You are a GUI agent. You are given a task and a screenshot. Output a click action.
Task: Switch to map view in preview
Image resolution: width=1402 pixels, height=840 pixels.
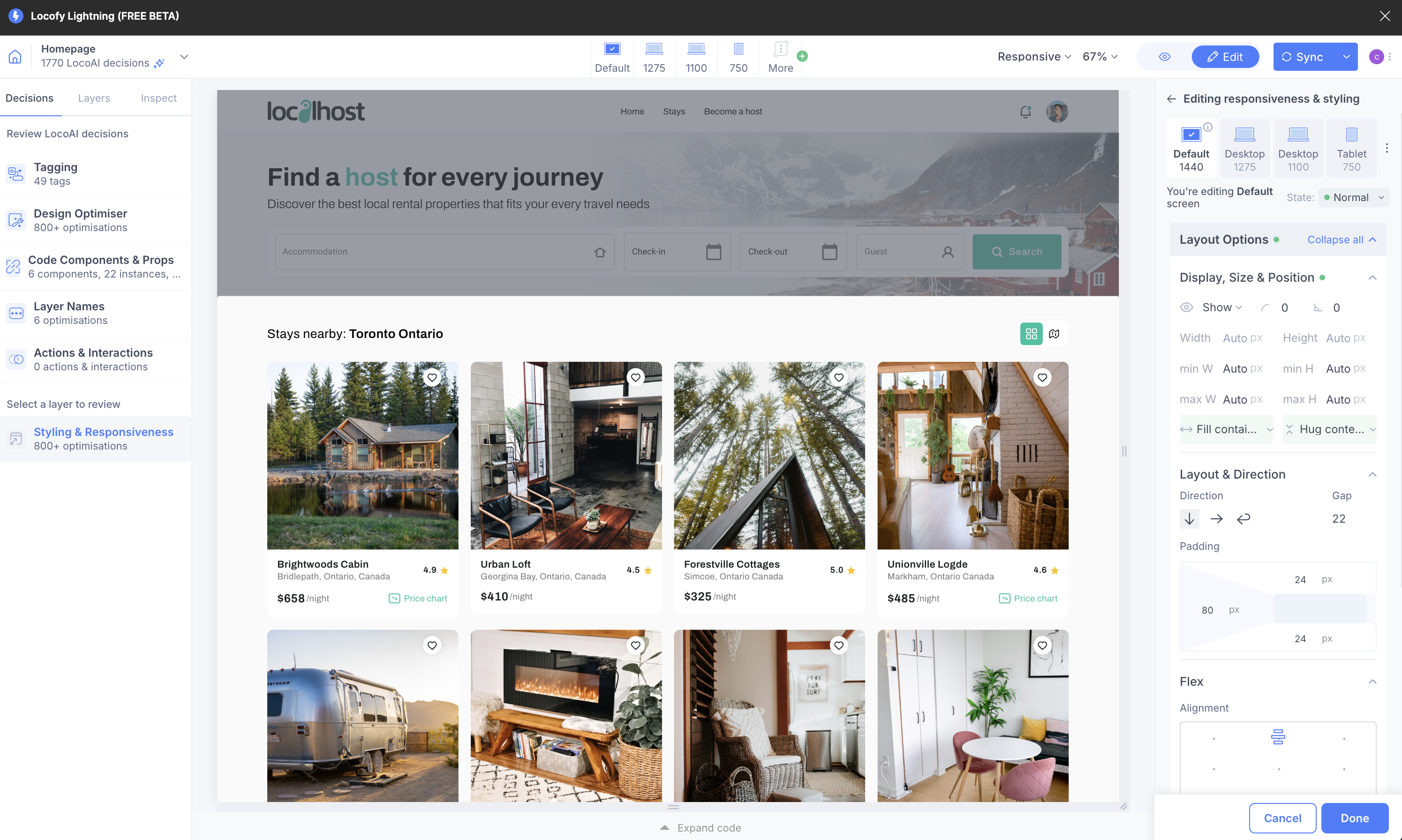coord(1054,334)
